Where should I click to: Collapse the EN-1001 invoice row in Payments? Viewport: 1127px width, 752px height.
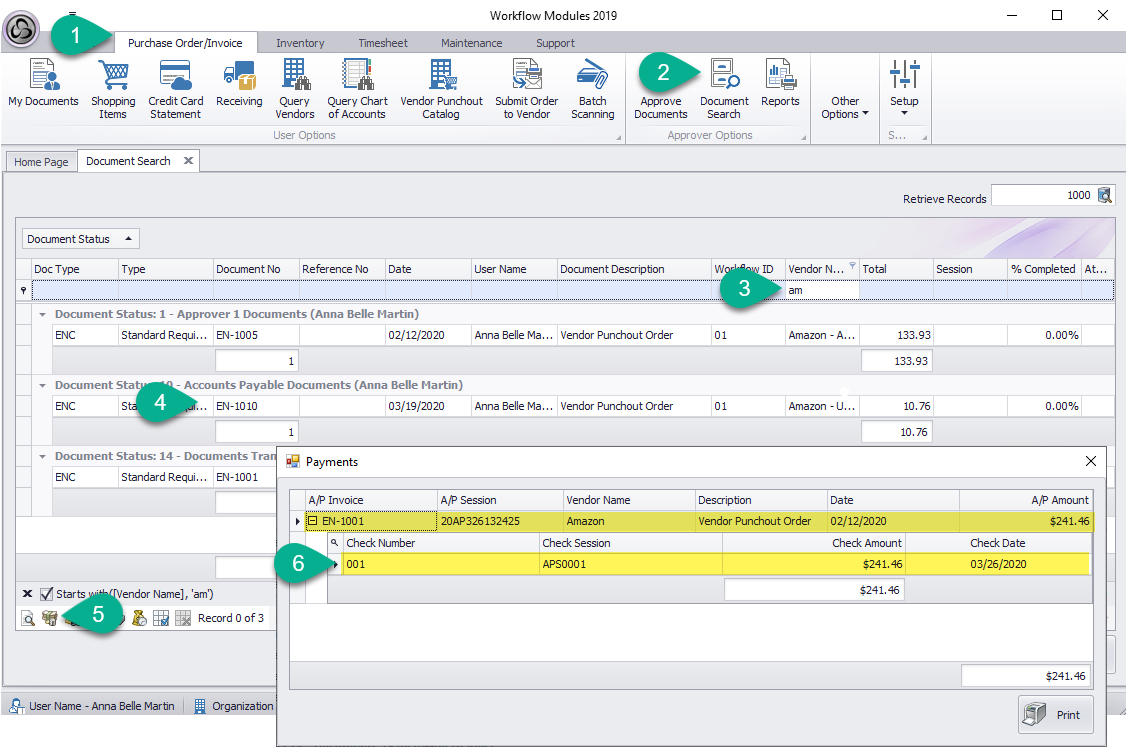click(x=312, y=521)
